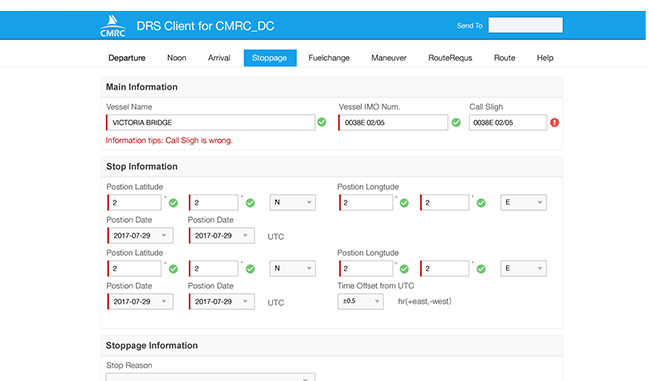Click checkmark after first latitude degrees field

(x=173, y=203)
